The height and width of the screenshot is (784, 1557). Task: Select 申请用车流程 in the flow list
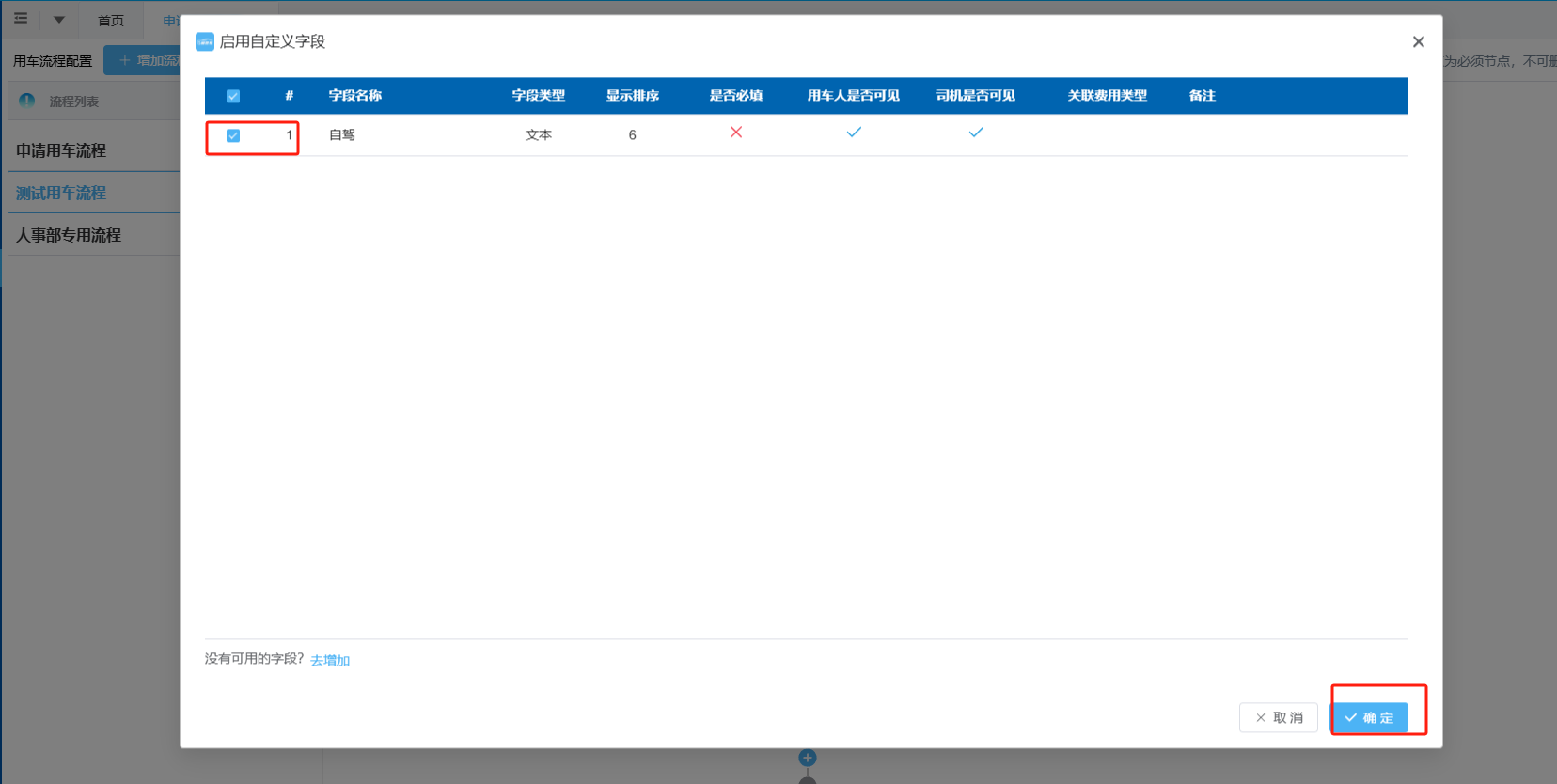point(61,150)
